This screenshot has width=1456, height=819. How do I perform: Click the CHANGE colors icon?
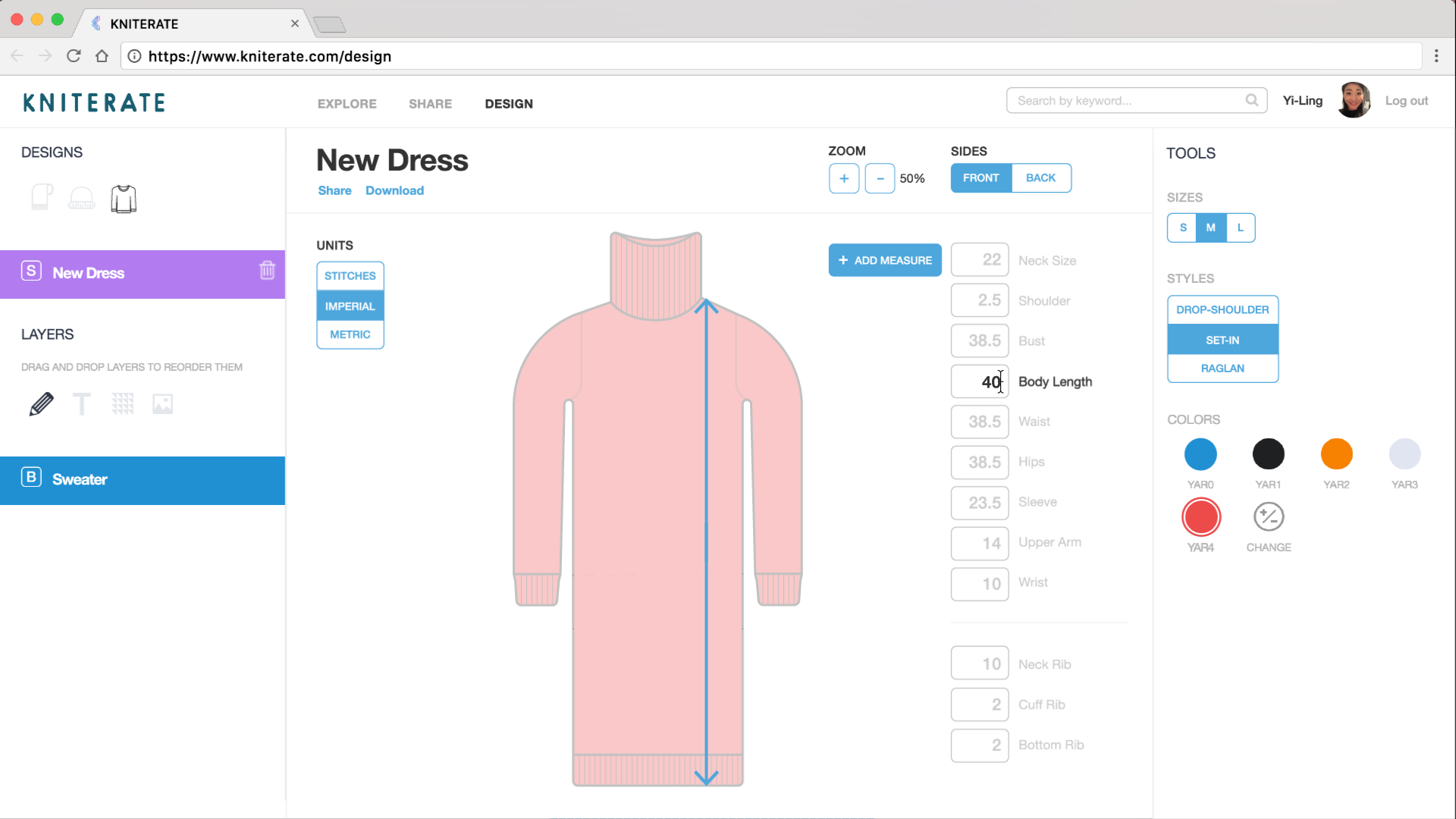coord(1269,518)
